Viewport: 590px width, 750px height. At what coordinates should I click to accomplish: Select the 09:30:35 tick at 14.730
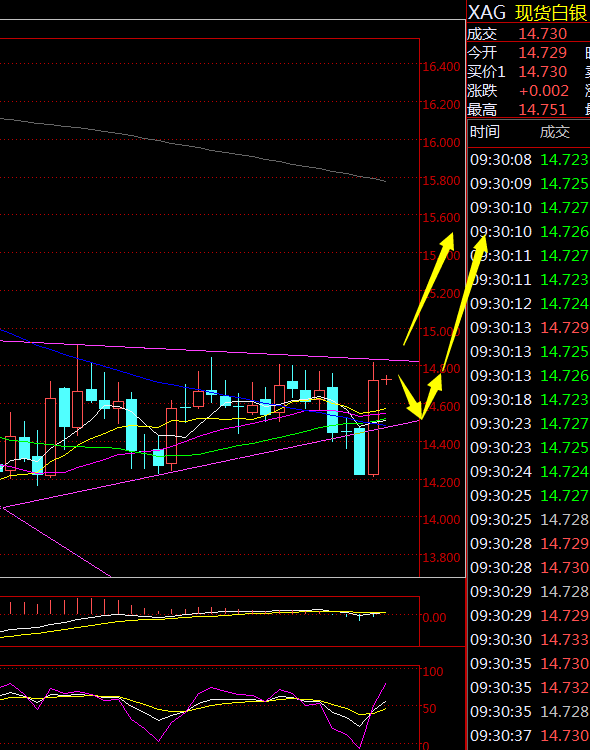click(x=529, y=664)
